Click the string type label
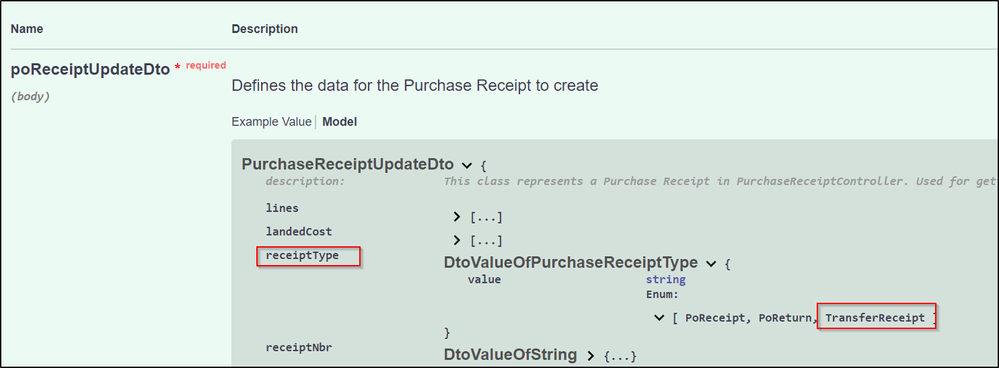The height and width of the screenshot is (368, 999). tap(666, 279)
